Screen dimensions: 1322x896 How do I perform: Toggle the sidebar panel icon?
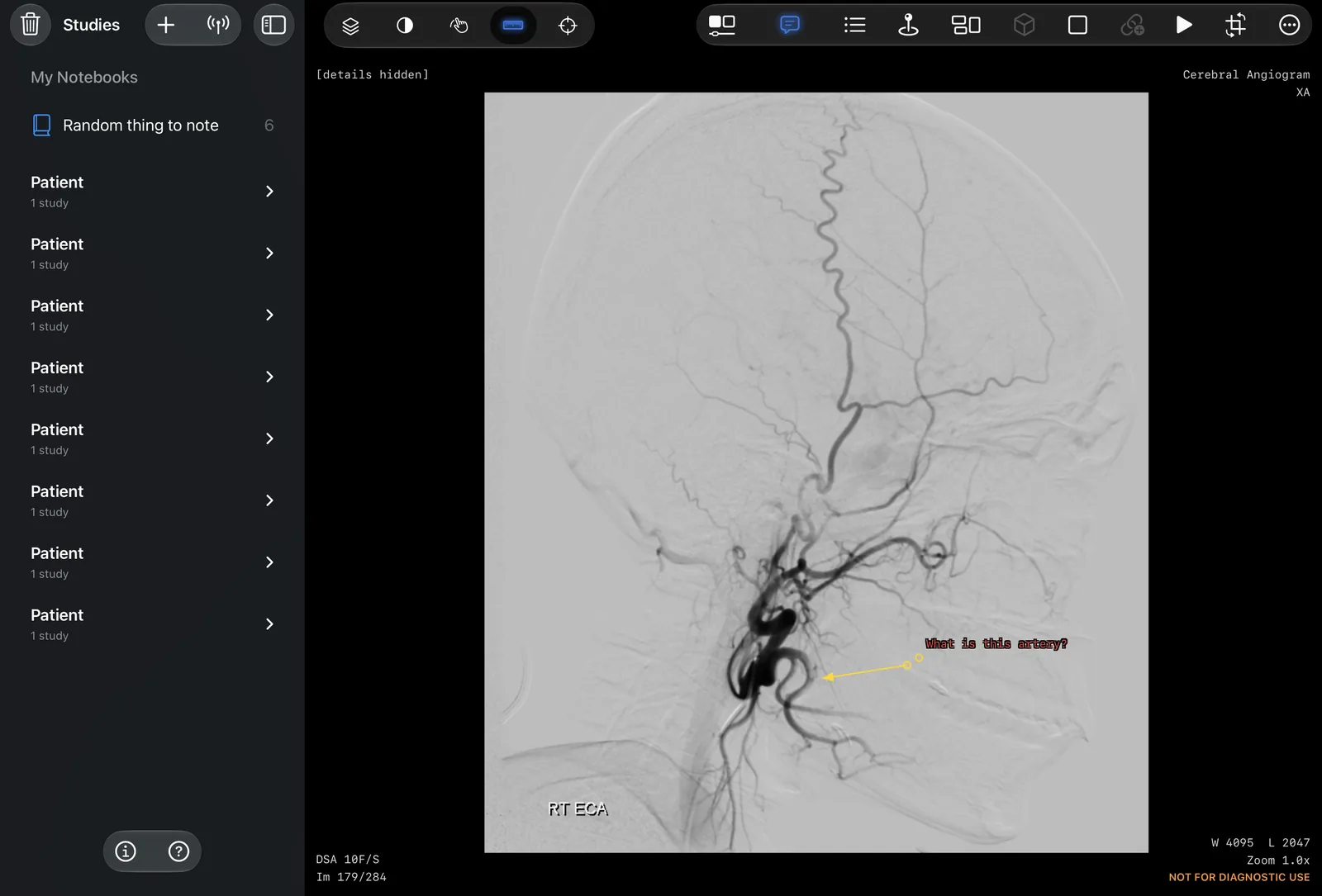point(273,25)
